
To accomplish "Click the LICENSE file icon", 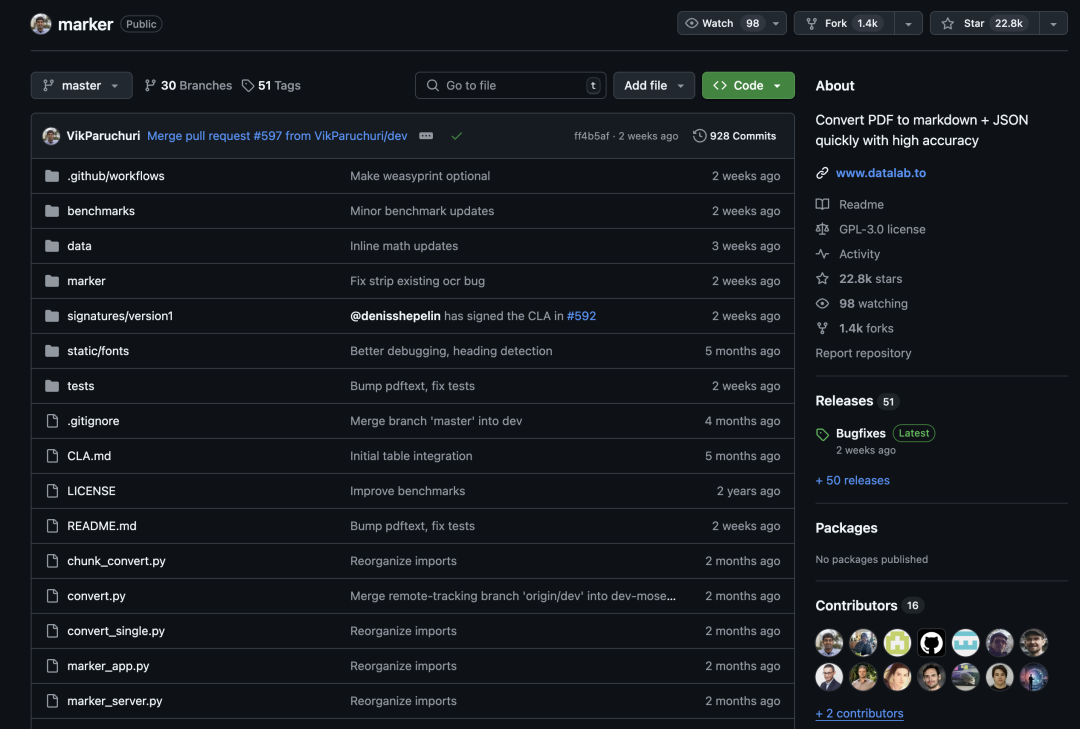I will point(52,491).
